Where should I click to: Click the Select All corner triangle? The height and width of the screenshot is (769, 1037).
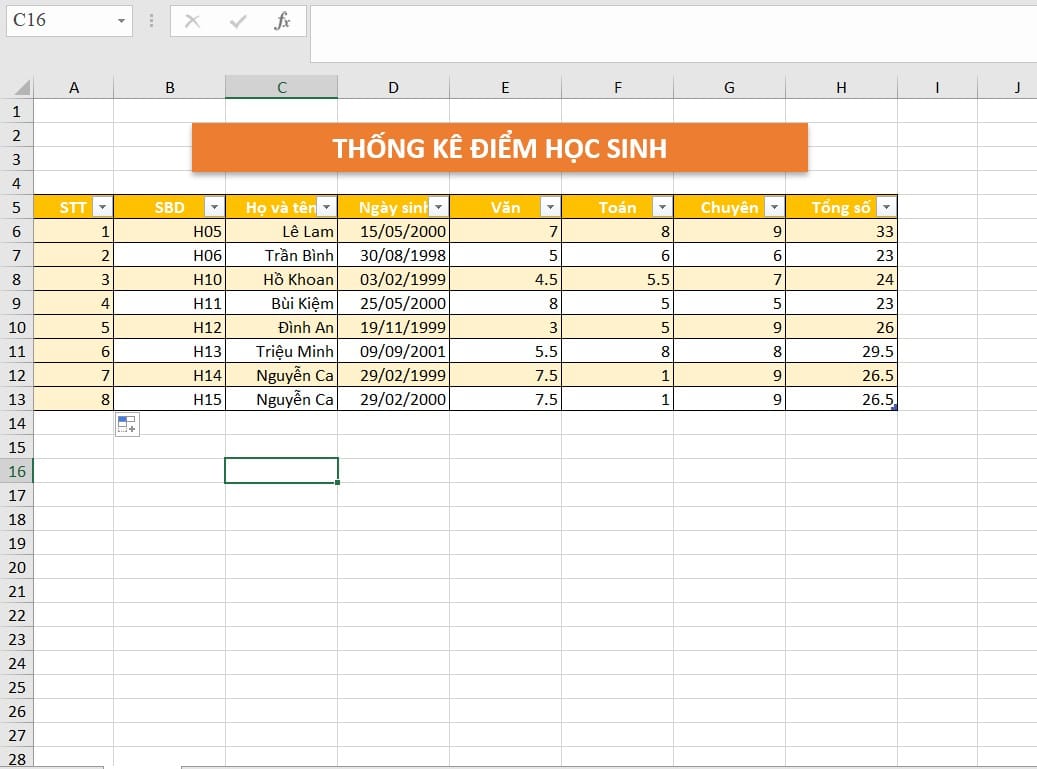(22, 88)
